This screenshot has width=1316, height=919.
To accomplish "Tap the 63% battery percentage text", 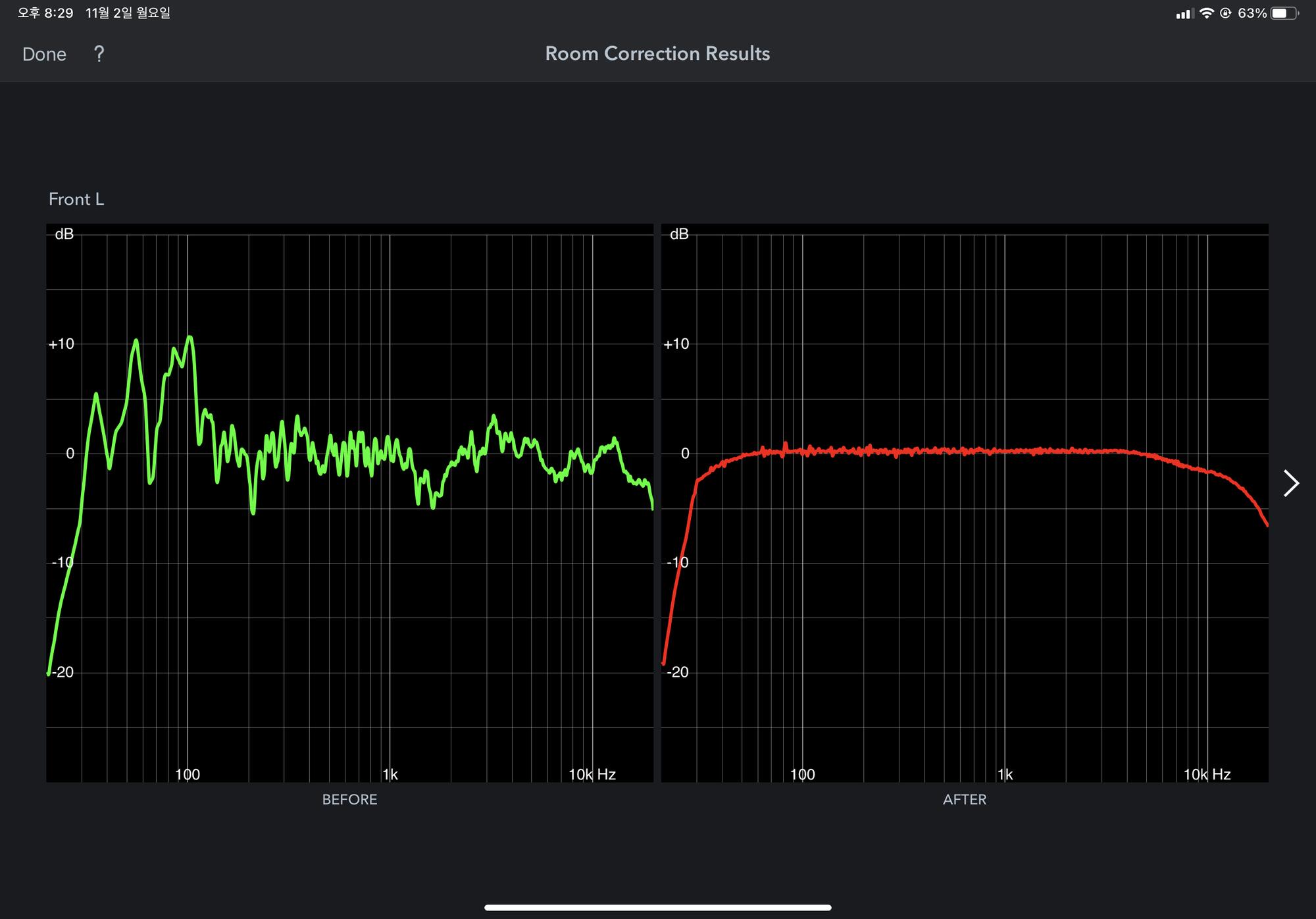I will pos(1252,13).
